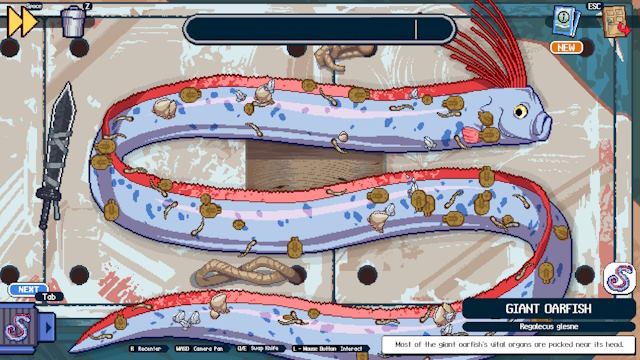Click the blue NEXT button
640x360 pixels.
28,289
